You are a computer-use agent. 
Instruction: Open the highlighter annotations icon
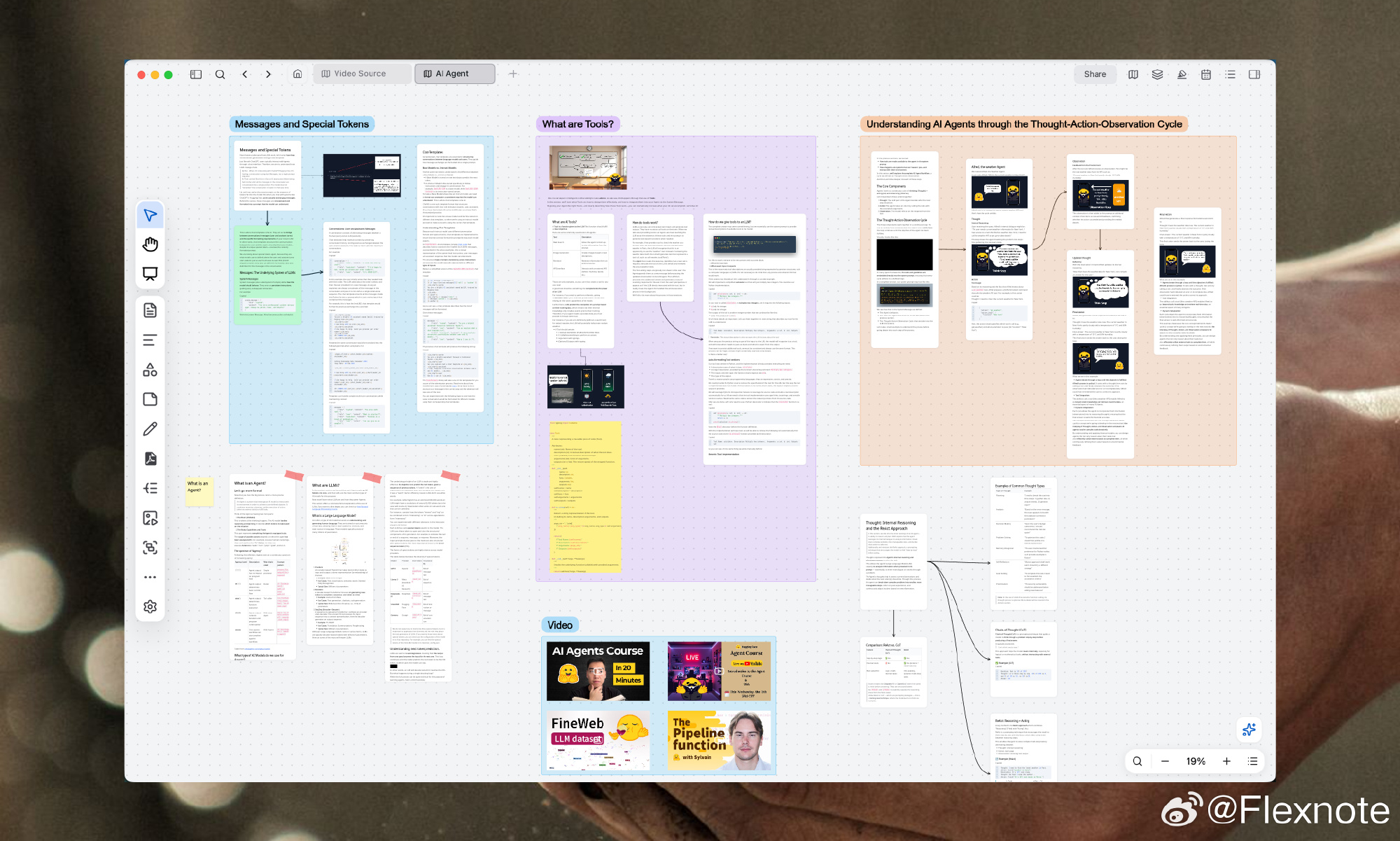pyautogui.click(x=1182, y=74)
